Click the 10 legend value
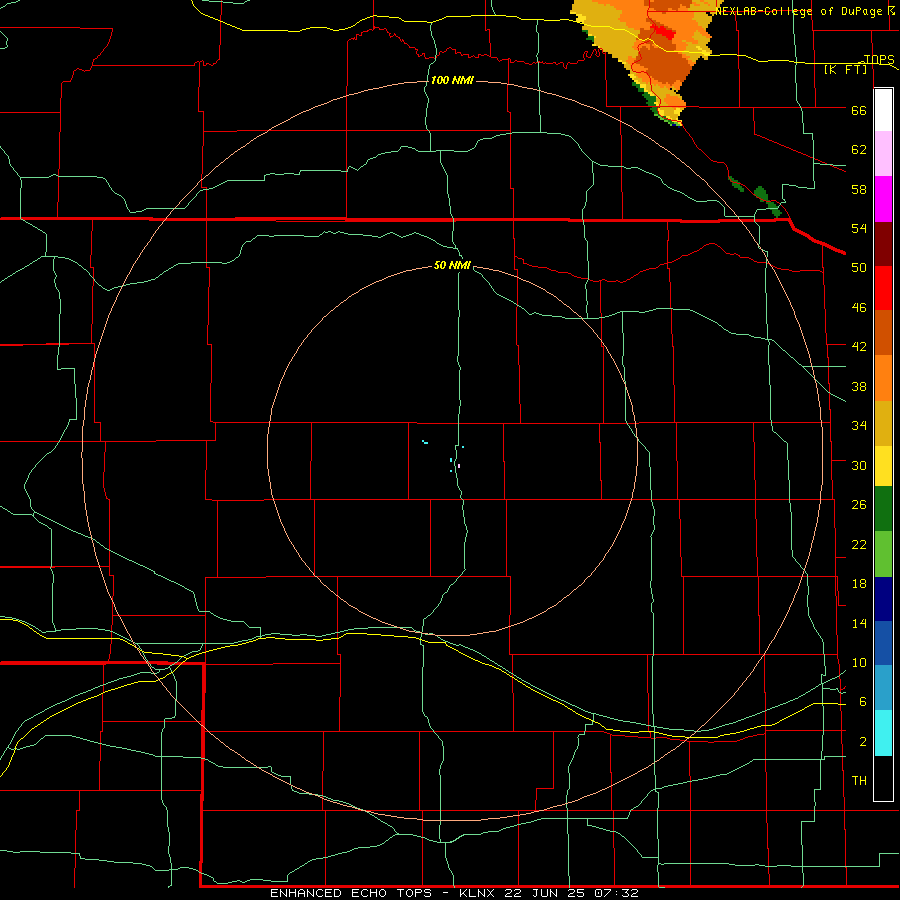 coord(859,663)
